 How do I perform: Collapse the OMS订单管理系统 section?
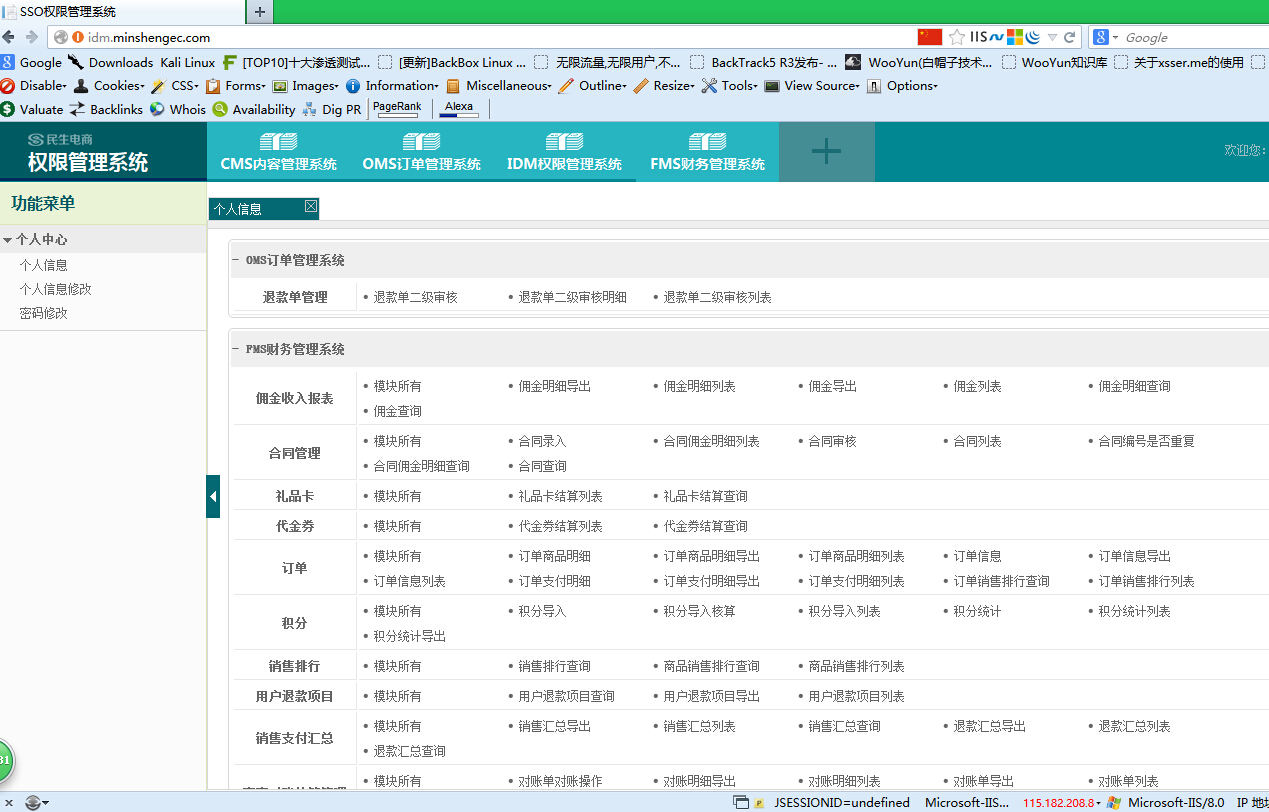(x=236, y=260)
